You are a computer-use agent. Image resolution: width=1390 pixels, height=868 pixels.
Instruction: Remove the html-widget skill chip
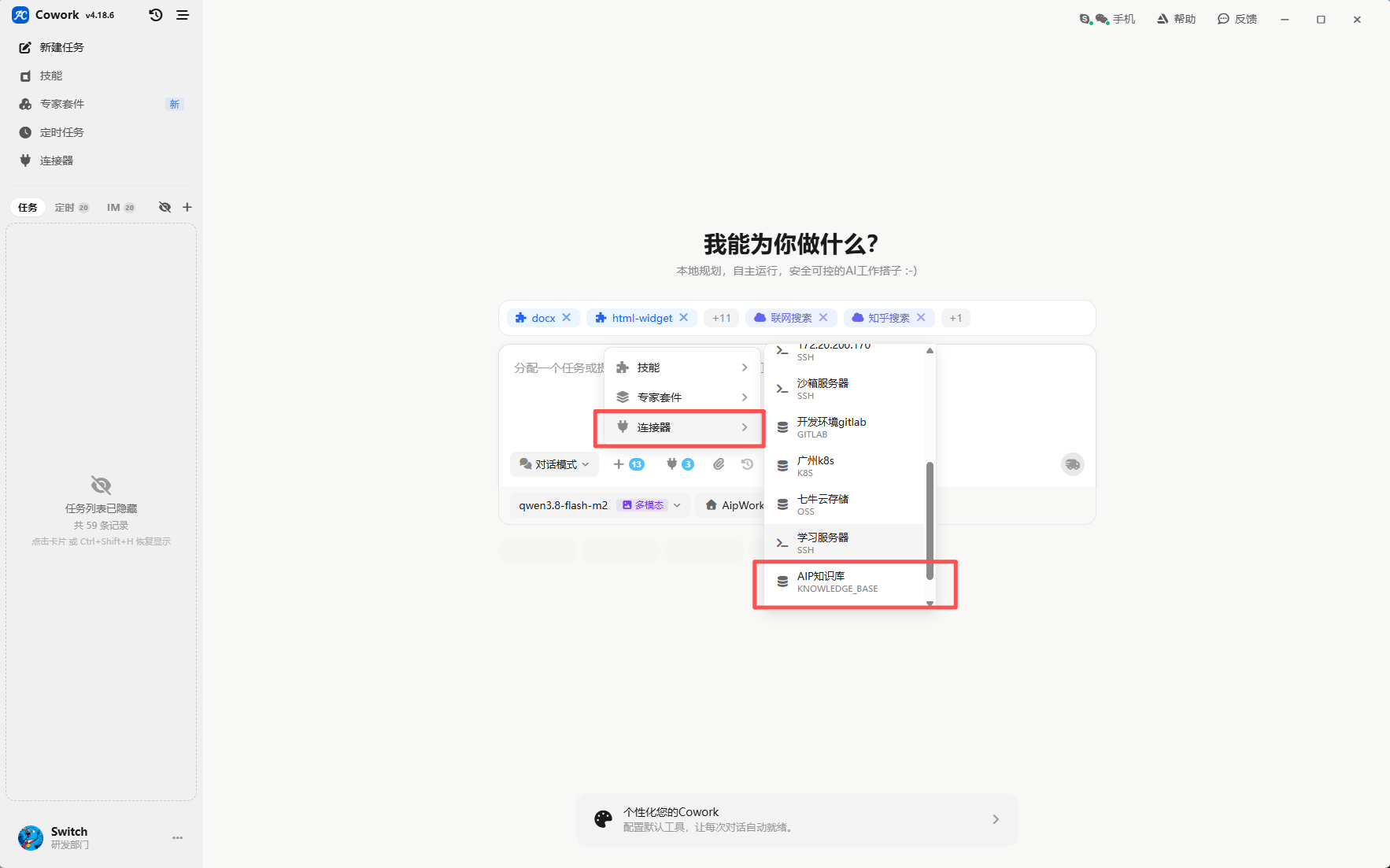(684, 318)
